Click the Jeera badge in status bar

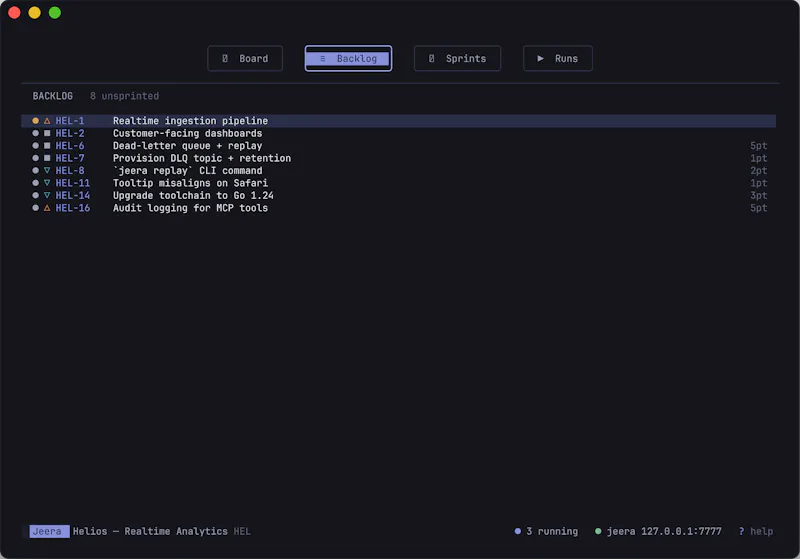pyautogui.click(x=49, y=531)
